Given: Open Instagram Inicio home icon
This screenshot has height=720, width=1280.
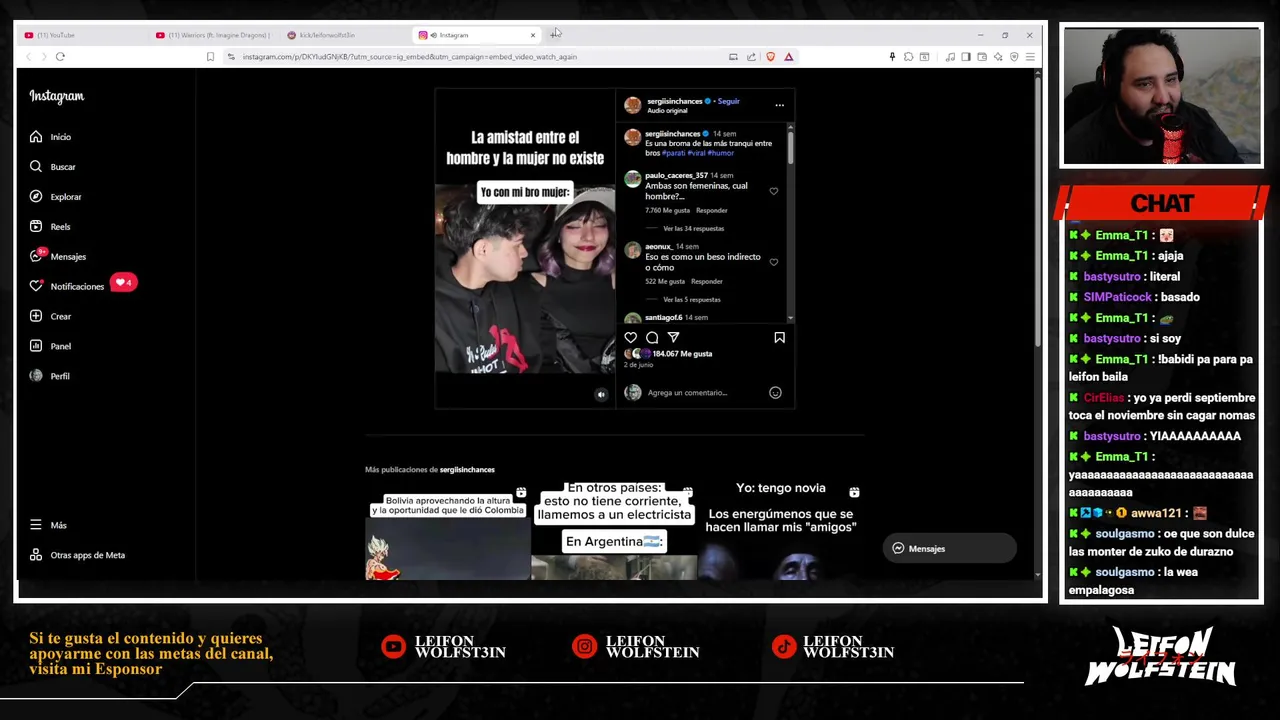Looking at the screenshot, I should tap(36, 137).
